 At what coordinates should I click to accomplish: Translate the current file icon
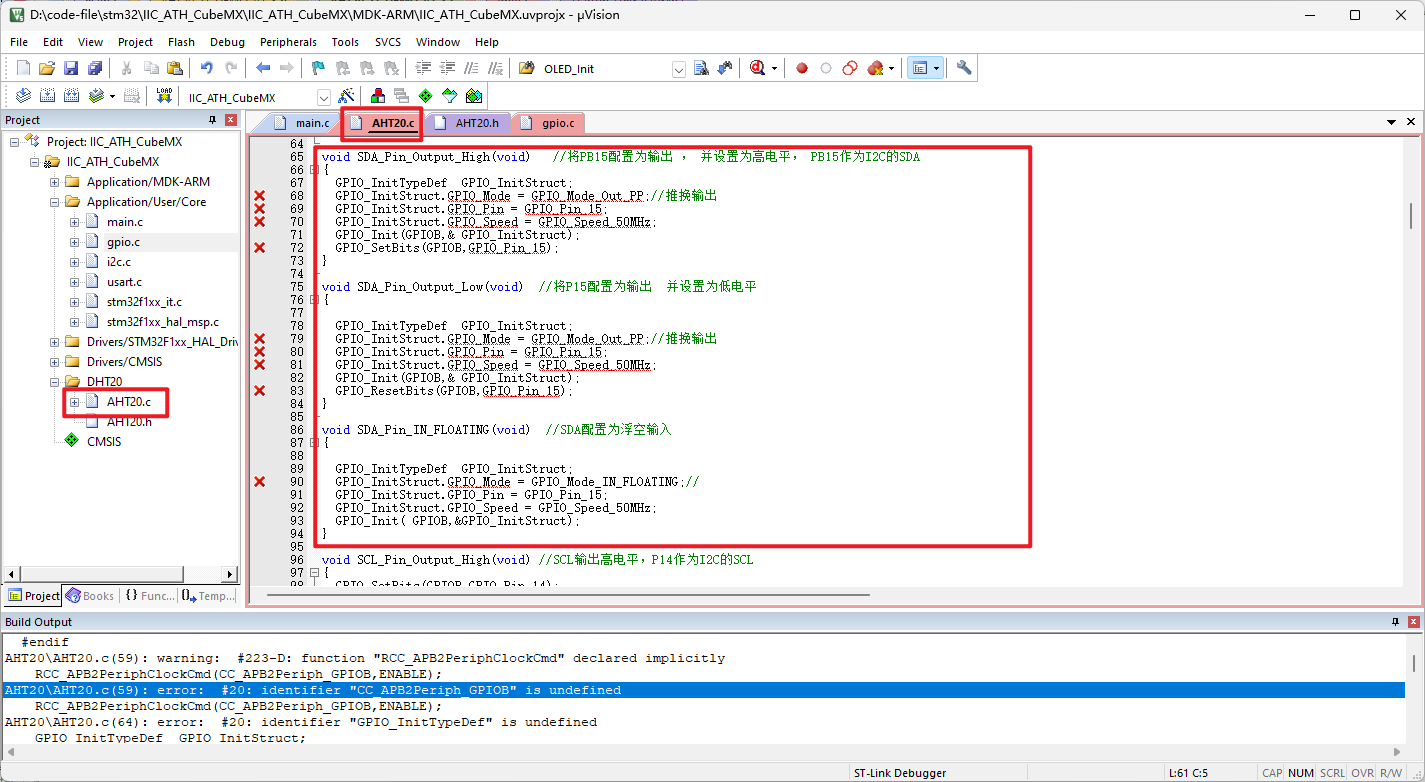[22, 96]
